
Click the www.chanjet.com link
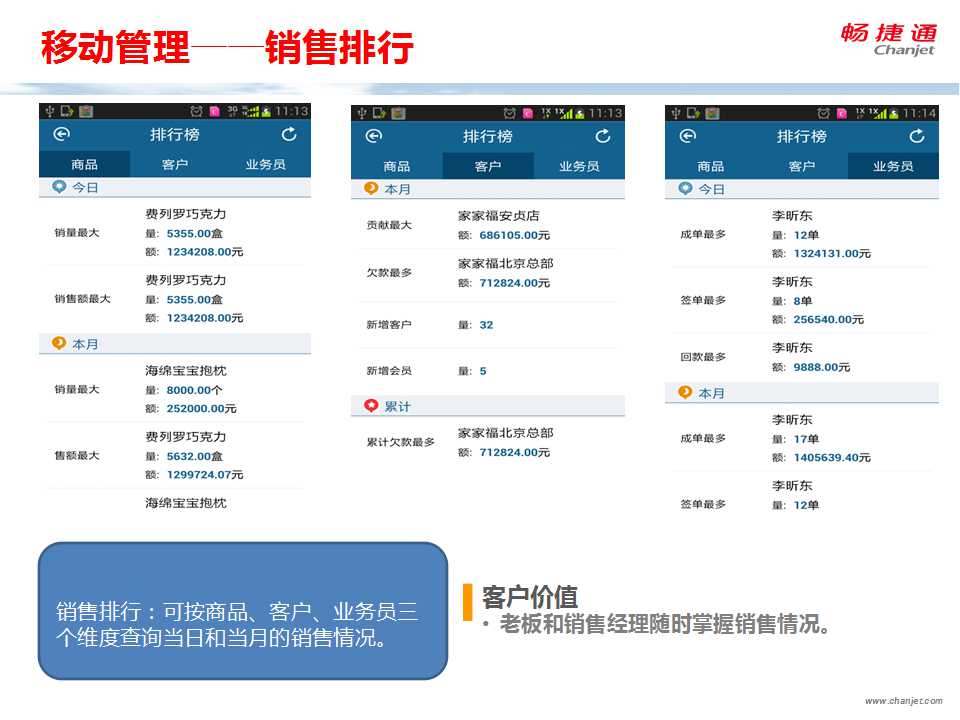tap(903, 701)
